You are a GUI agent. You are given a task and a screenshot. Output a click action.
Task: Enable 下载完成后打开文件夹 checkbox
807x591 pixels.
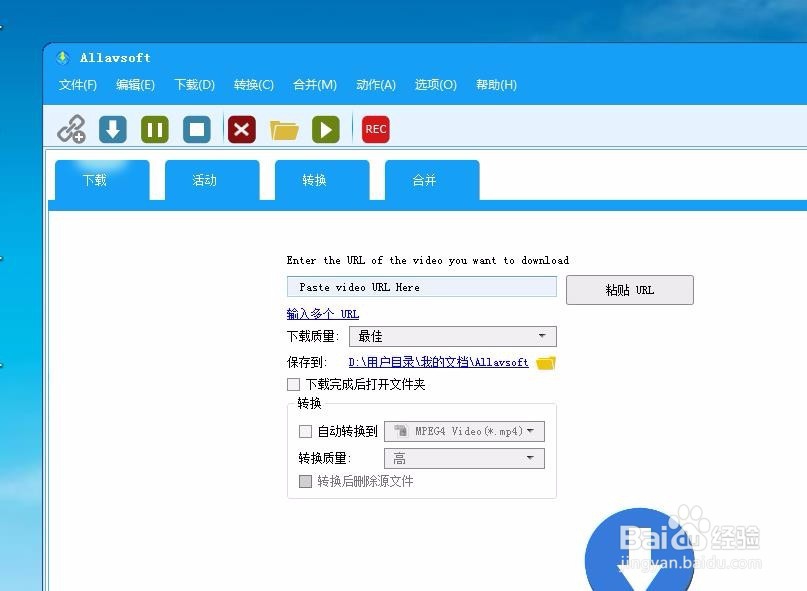click(293, 385)
